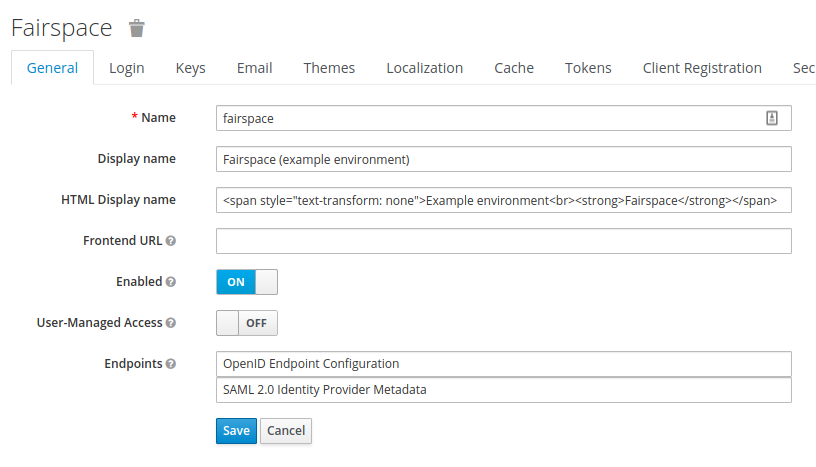Click the contact card icon in Name field

(772, 118)
